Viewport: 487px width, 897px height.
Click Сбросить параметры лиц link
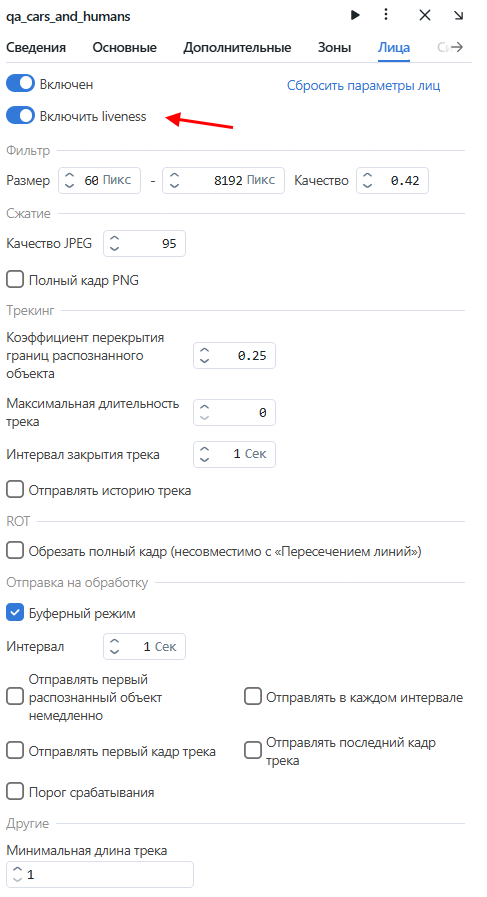click(x=363, y=86)
